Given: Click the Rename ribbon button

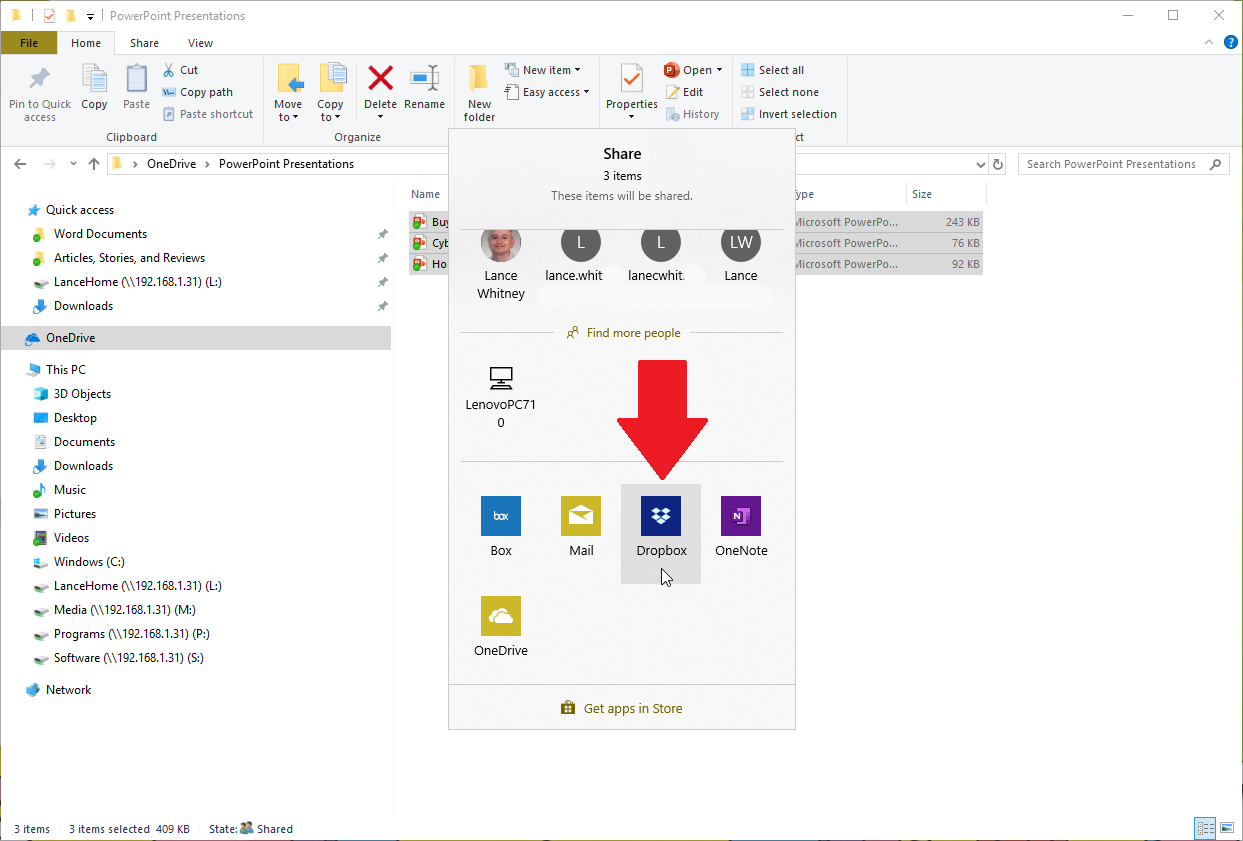Looking at the screenshot, I should point(424,88).
